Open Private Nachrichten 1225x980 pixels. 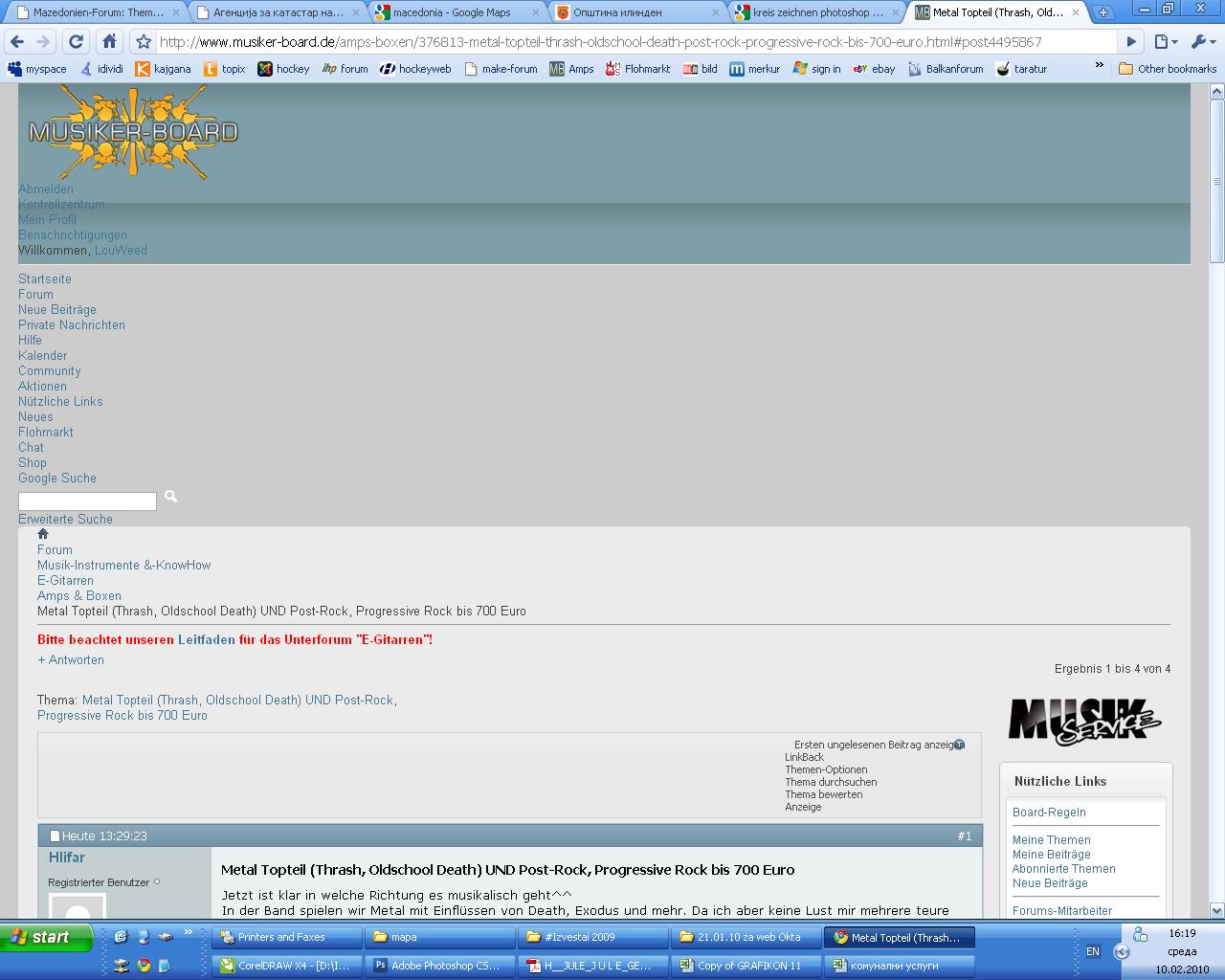click(x=72, y=325)
